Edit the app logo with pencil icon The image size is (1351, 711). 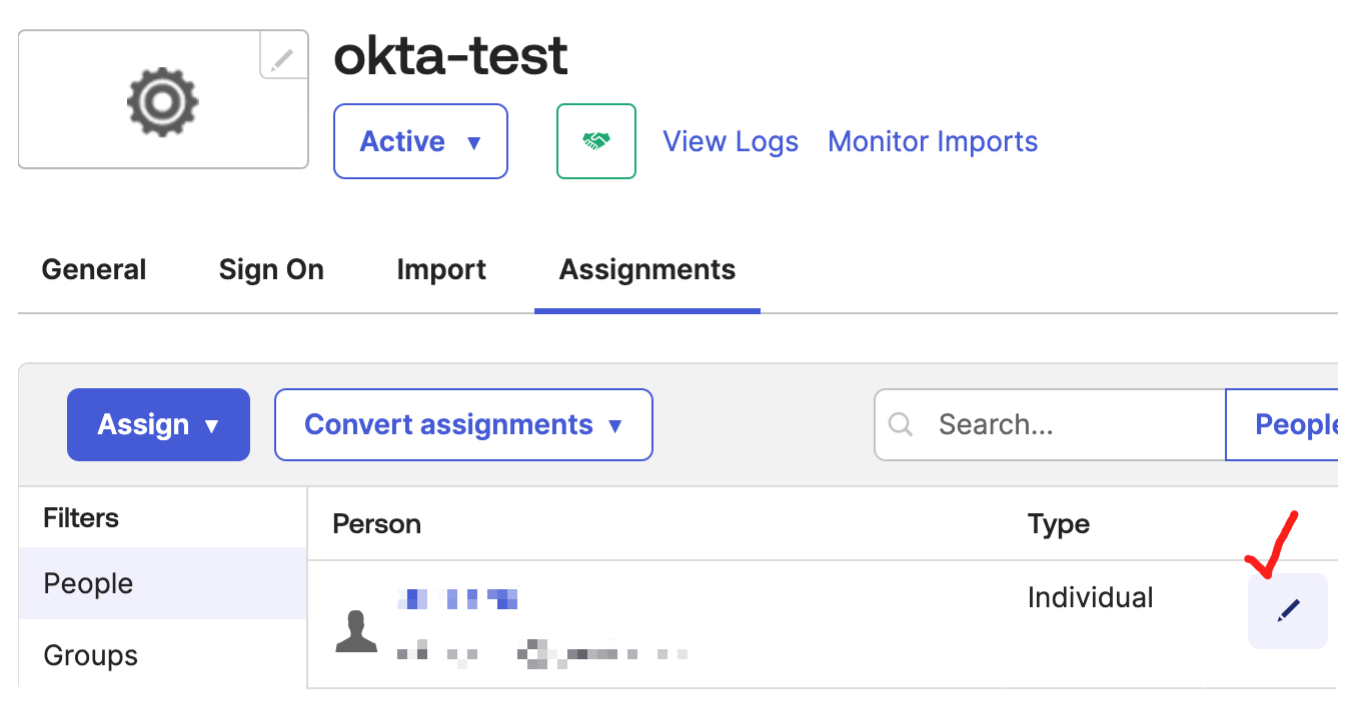[x=283, y=54]
